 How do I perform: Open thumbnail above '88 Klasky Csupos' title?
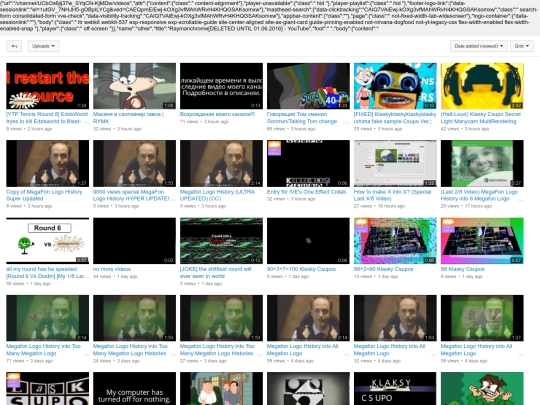point(482,240)
